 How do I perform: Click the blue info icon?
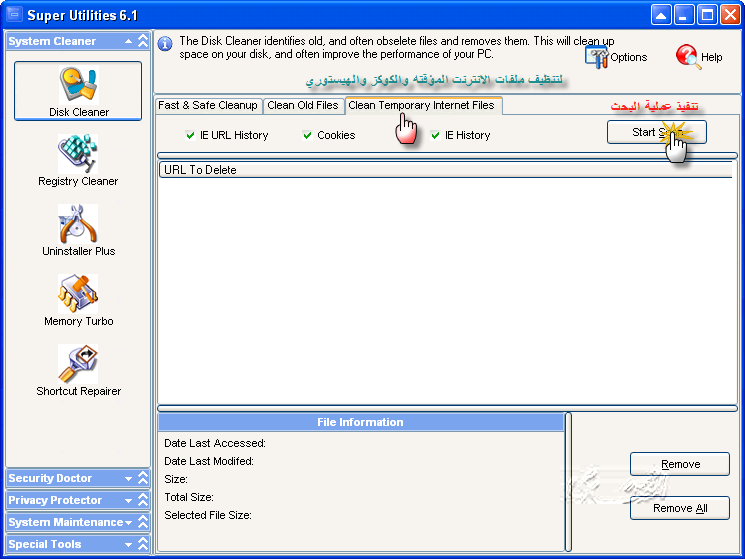tap(165, 44)
